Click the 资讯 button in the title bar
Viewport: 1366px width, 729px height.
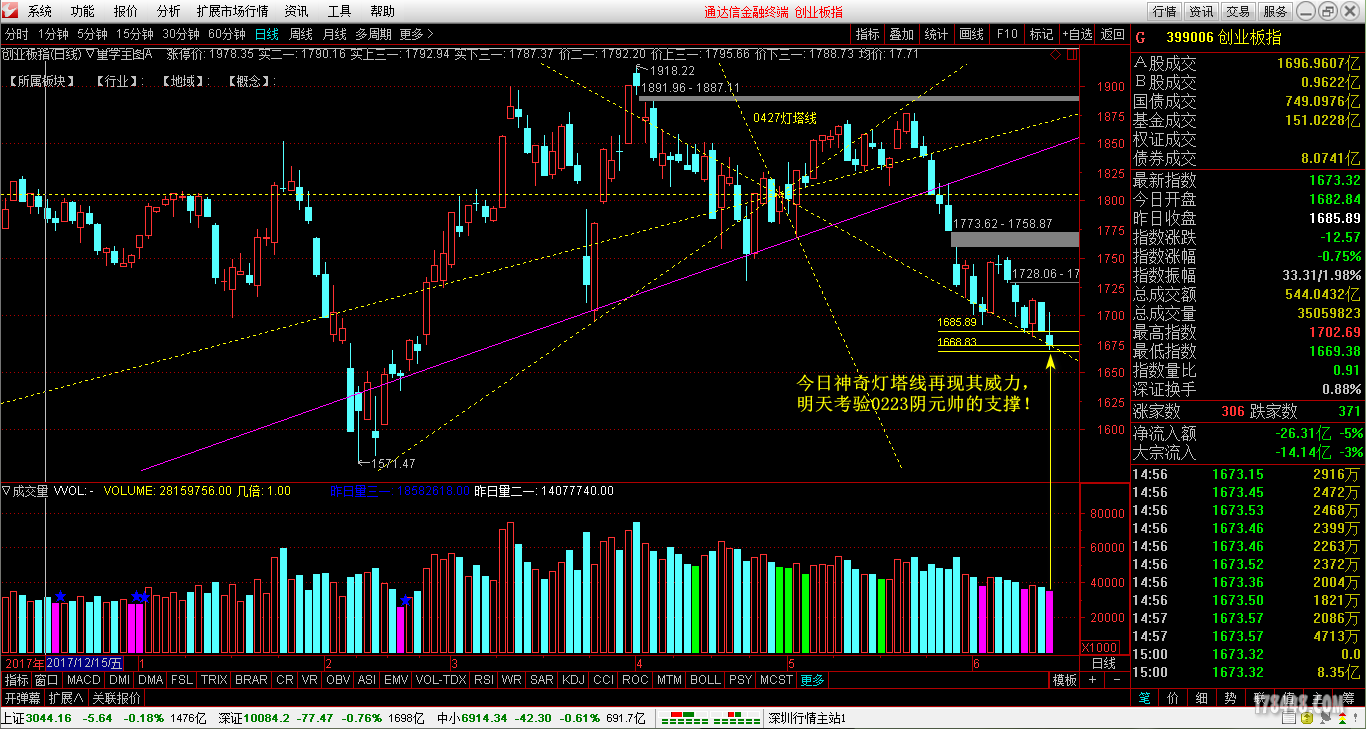(1201, 11)
